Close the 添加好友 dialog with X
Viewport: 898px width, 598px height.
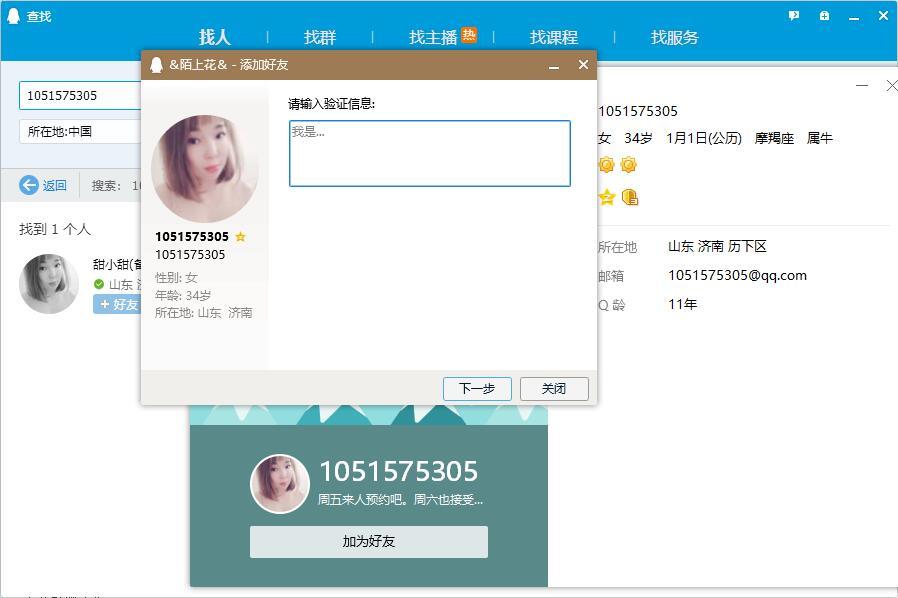[x=583, y=64]
